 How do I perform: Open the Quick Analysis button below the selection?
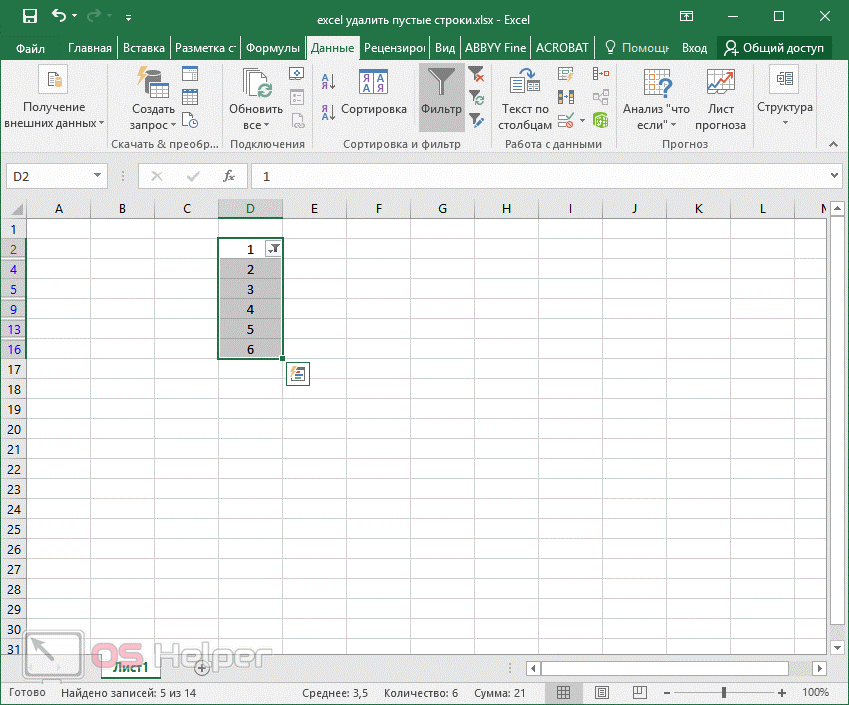[x=297, y=374]
